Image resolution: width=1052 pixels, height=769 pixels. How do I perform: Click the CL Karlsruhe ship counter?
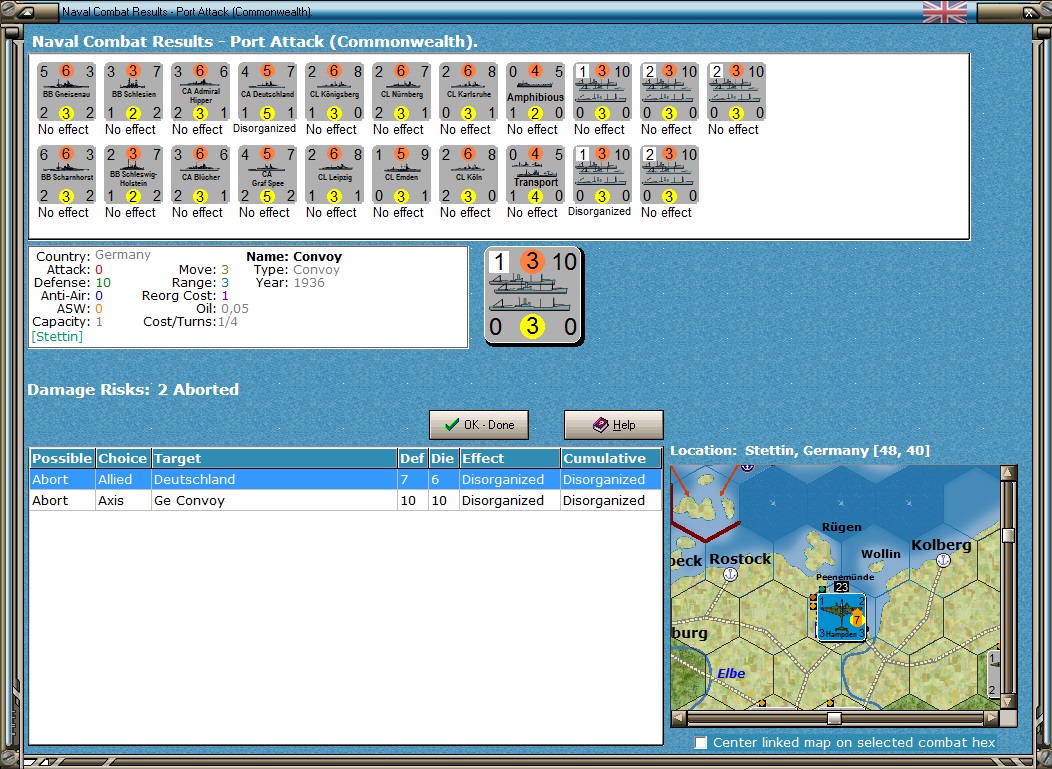click(x=468, y=92)
